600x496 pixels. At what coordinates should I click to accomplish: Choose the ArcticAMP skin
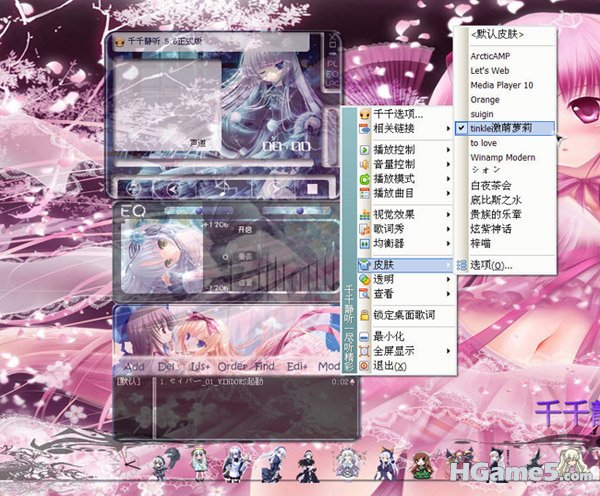click(x=490, y=56)
